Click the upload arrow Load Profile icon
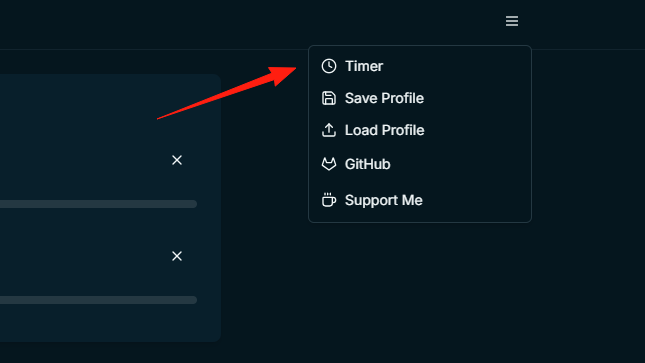This screenshot has width=645, height=363. (x=329, y=130)
